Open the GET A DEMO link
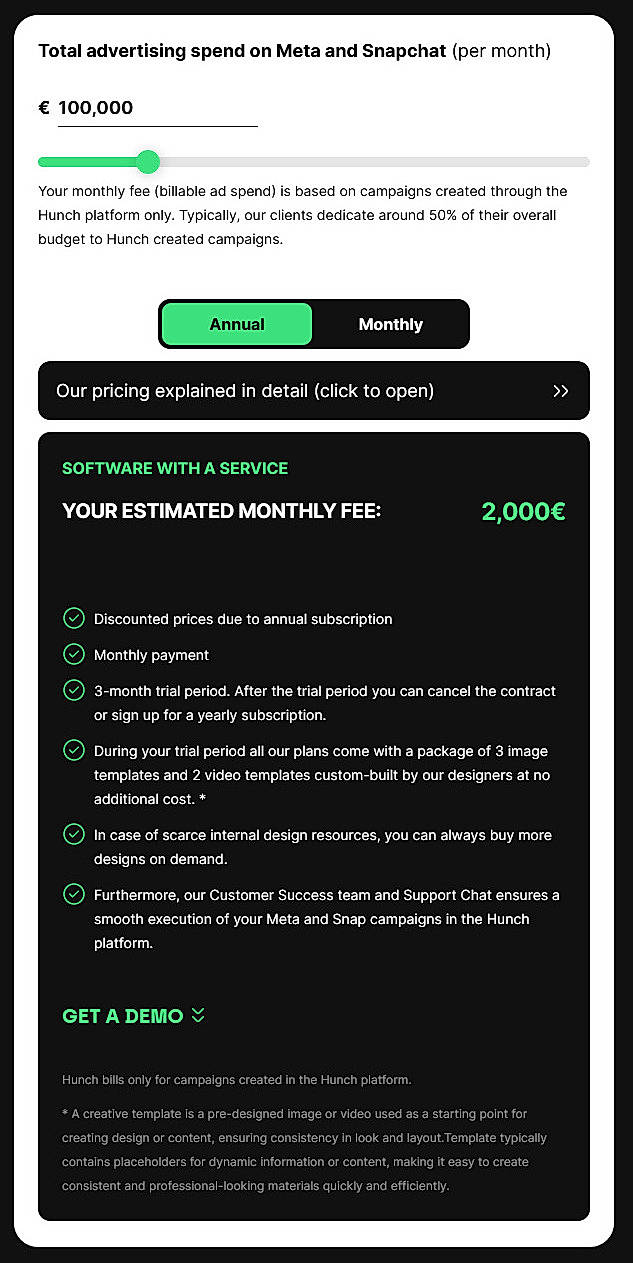Screen dimensions: 633x1263 click(121, 1016)
